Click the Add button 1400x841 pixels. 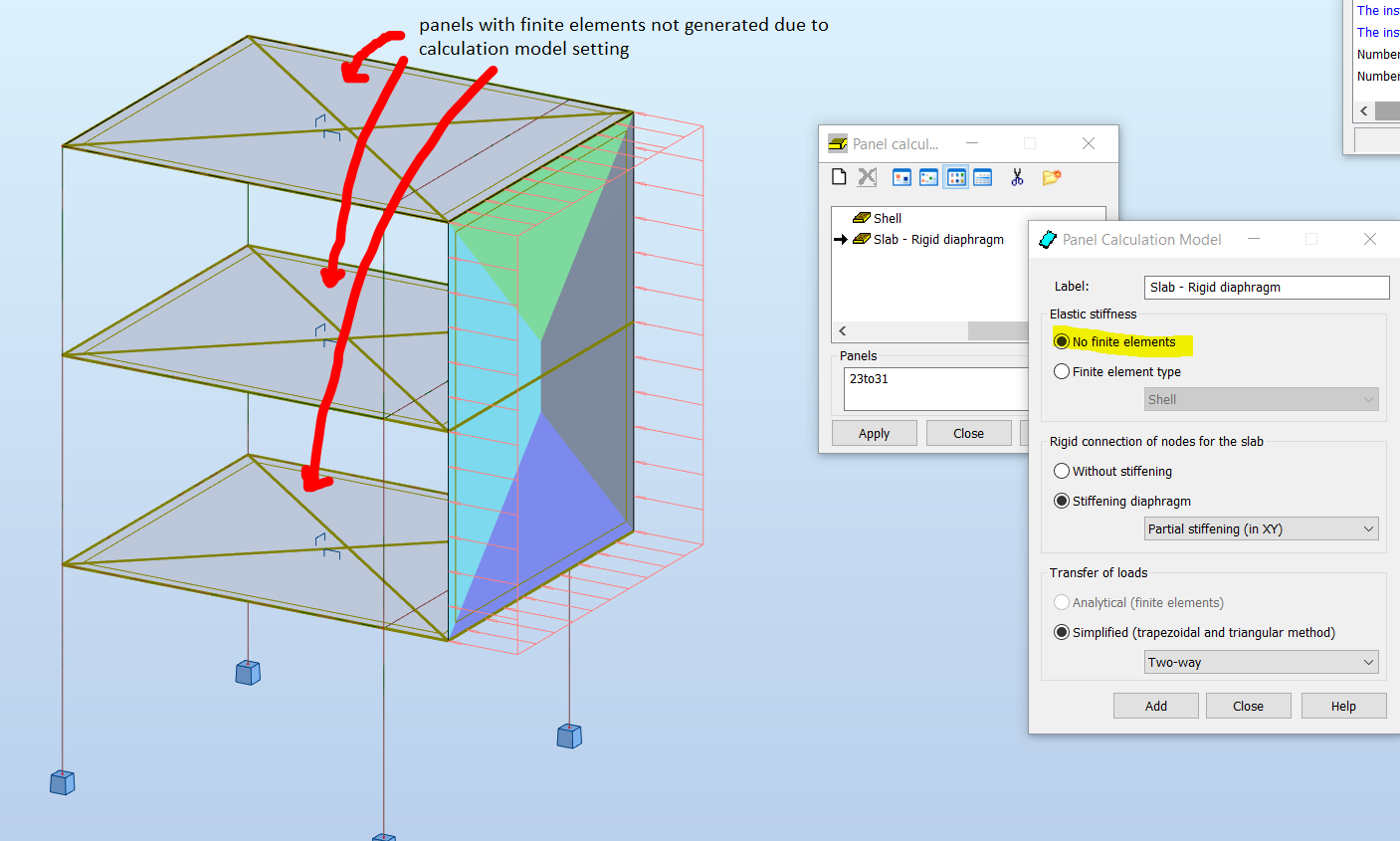(1155, 705)
